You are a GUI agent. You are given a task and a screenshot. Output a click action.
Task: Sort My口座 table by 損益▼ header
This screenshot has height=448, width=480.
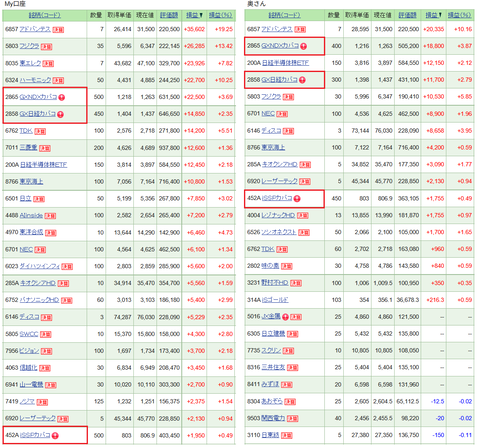pos(194,15)
